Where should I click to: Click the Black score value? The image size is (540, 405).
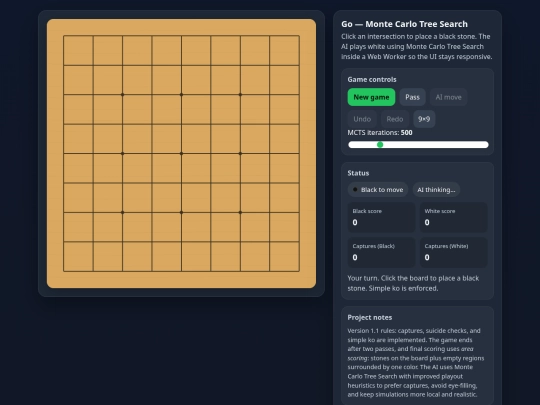[355, 222]
